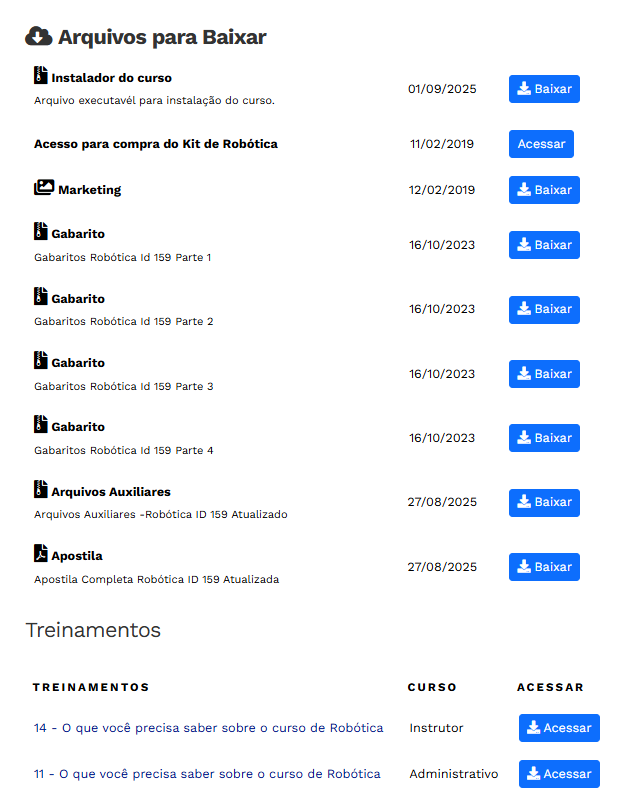Access the Administrativo training
The width and height of the screenshot is (623, 807).
pos(559,774)
